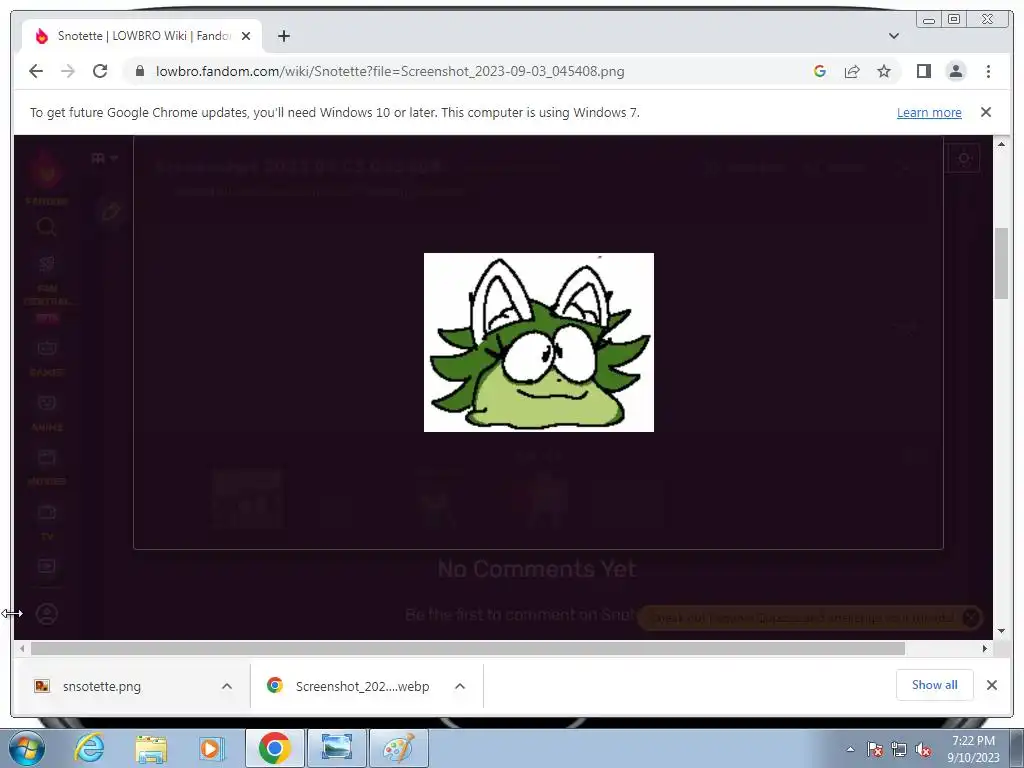Open the Chrome three-dot menu
This screenshot has width=1024, height=768.
[988, 71]
